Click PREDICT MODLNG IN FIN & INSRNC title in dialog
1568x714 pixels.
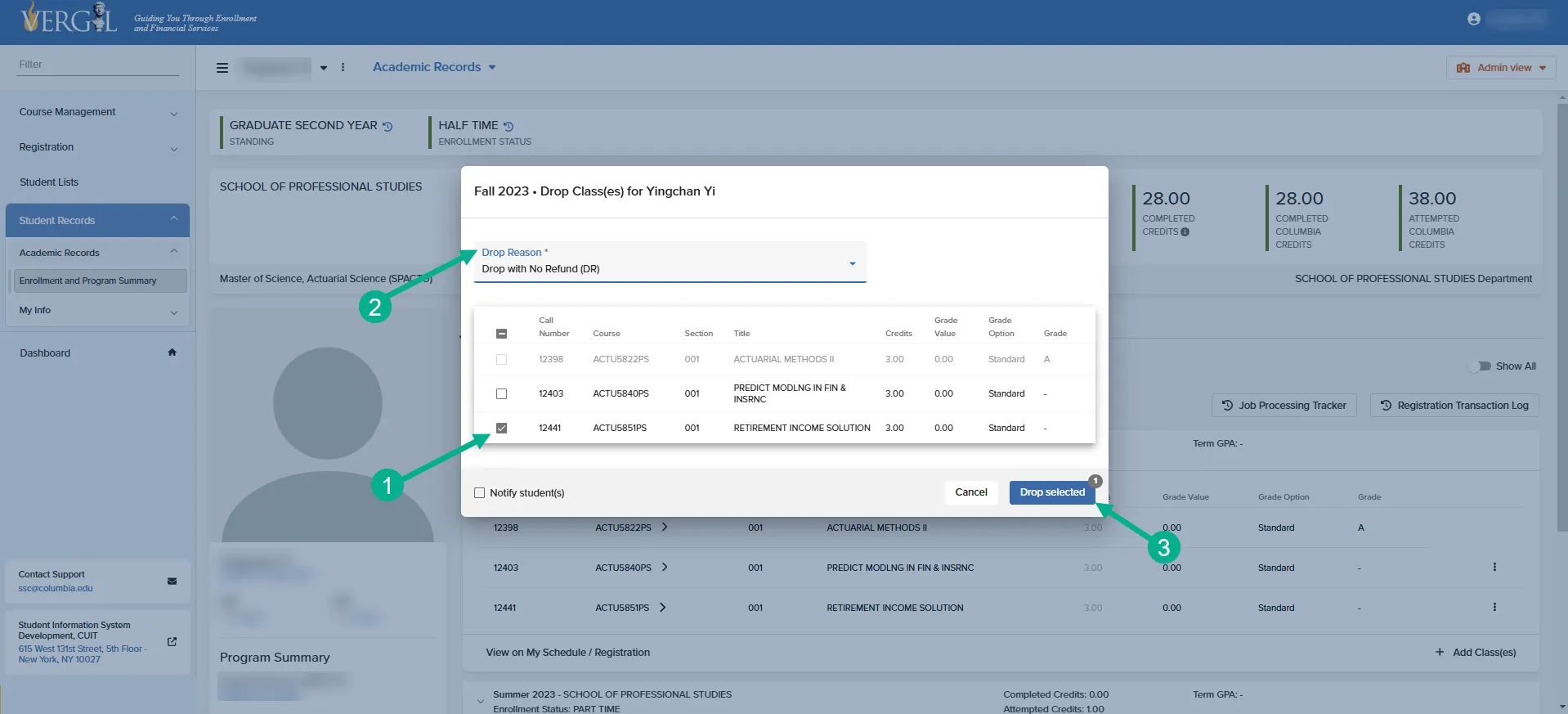(x=790, y=393)
